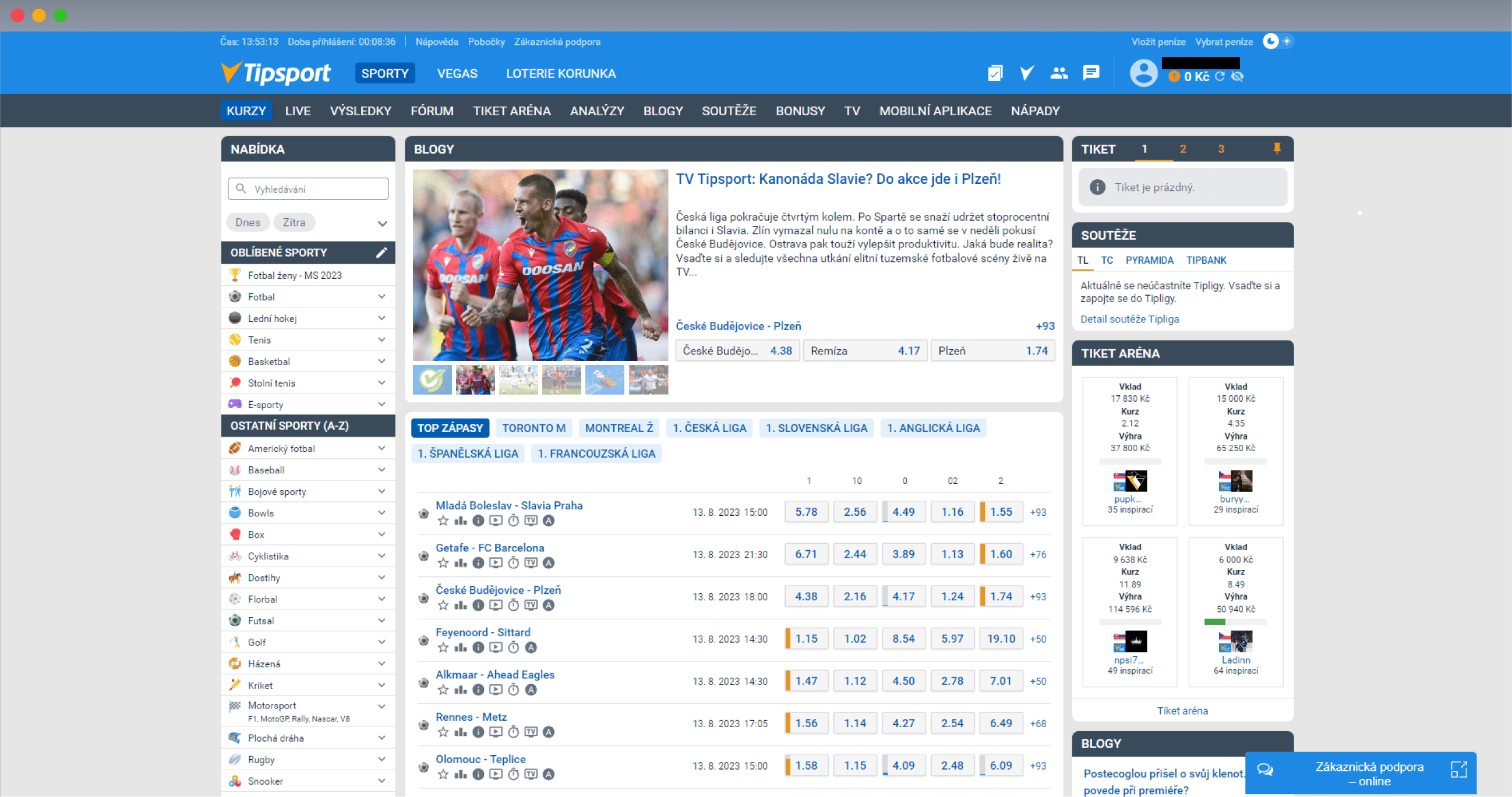This screenshot has height=797, width=1512.
Task: Hide account balance with eye icon
Action: pyautogui.click(x=1237, y=77)
